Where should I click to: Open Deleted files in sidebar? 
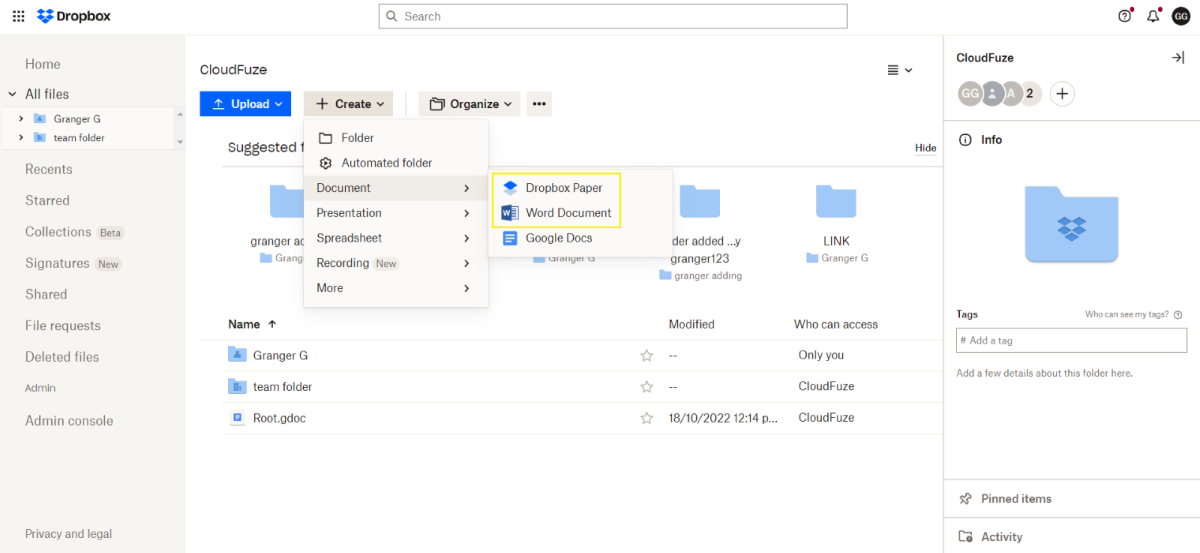(x=62, y=357)
